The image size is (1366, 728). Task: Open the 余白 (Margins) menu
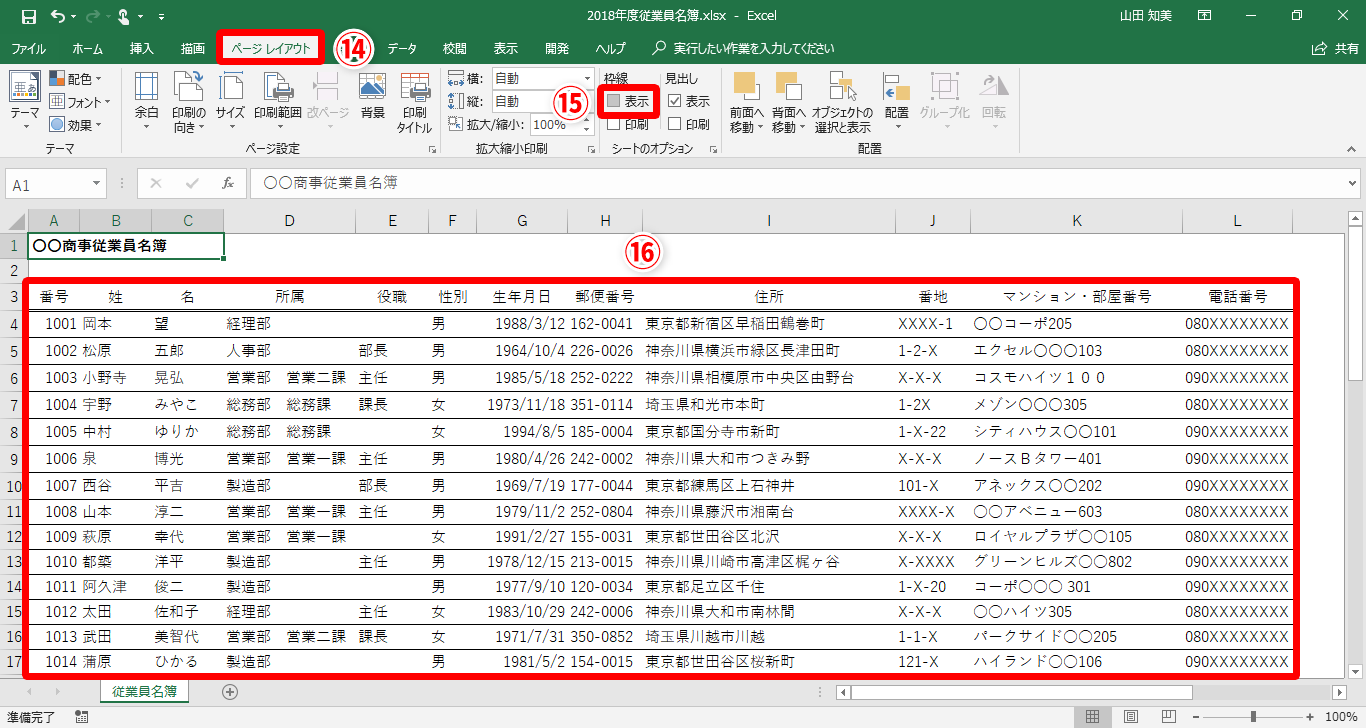coord(146,103)
